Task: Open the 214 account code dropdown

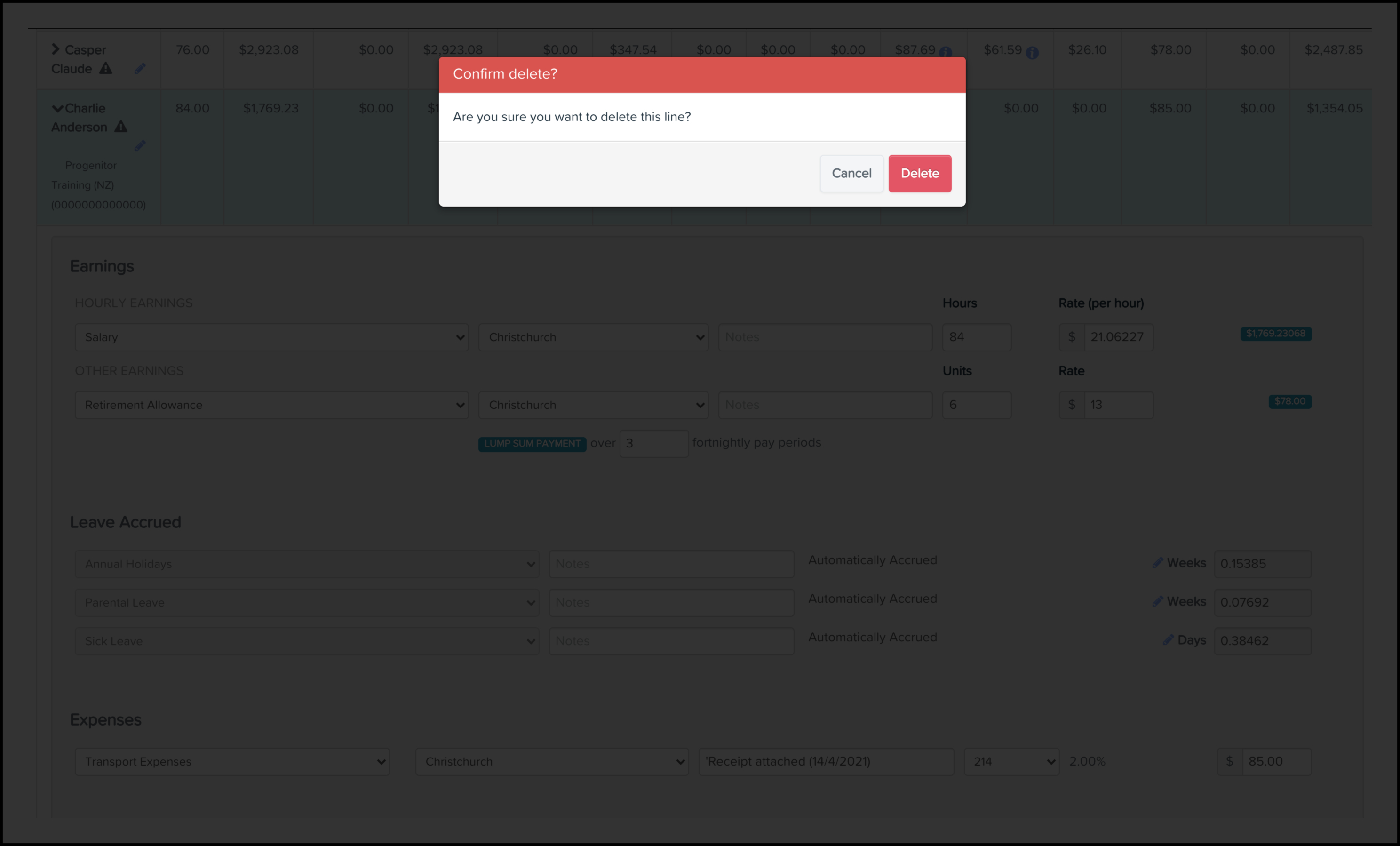Action: point(1011,761)
